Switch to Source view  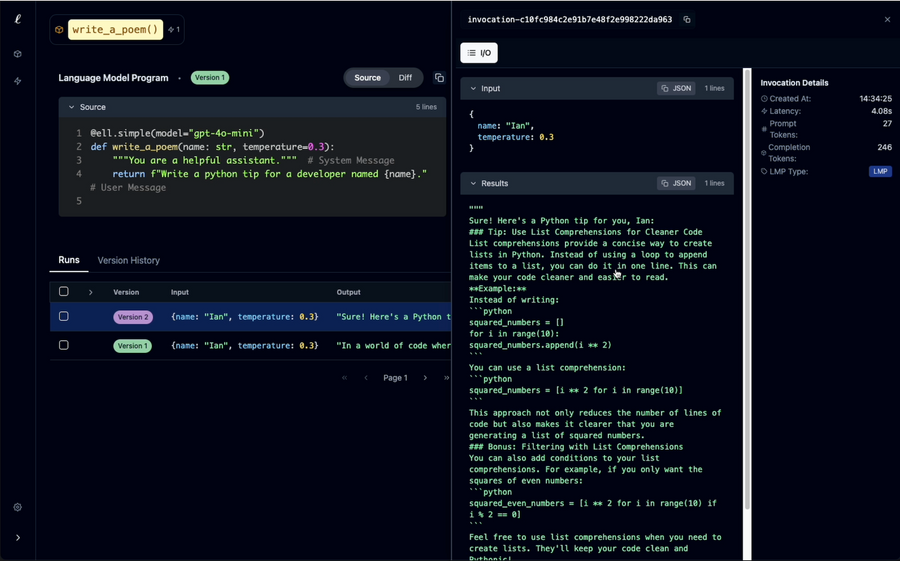367,78
